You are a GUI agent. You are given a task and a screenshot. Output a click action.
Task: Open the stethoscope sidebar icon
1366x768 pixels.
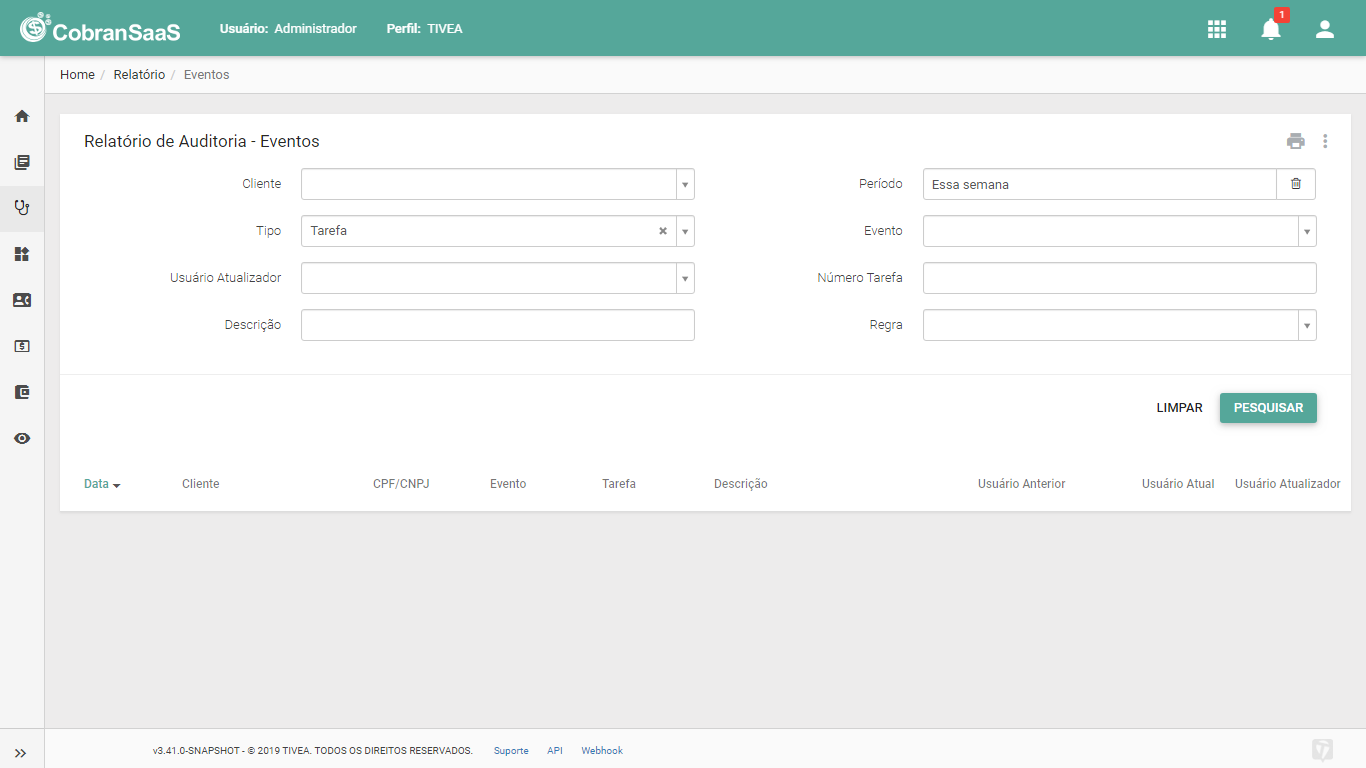tap(22, 208)
